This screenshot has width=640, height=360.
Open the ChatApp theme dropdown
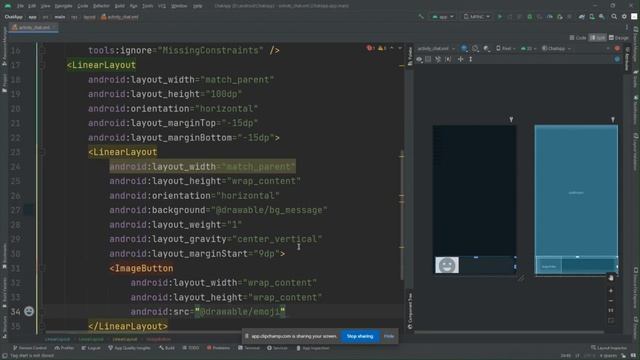coord(556,49)
